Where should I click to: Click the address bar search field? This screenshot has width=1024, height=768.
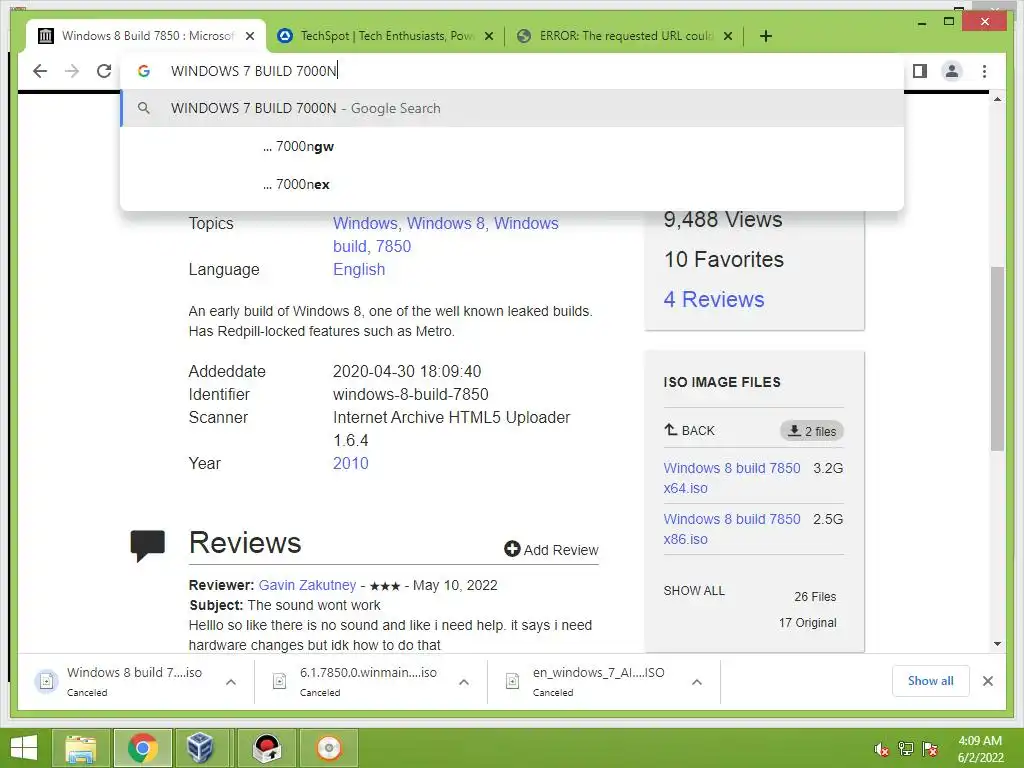pyautogui.click(x=512, y=71)
